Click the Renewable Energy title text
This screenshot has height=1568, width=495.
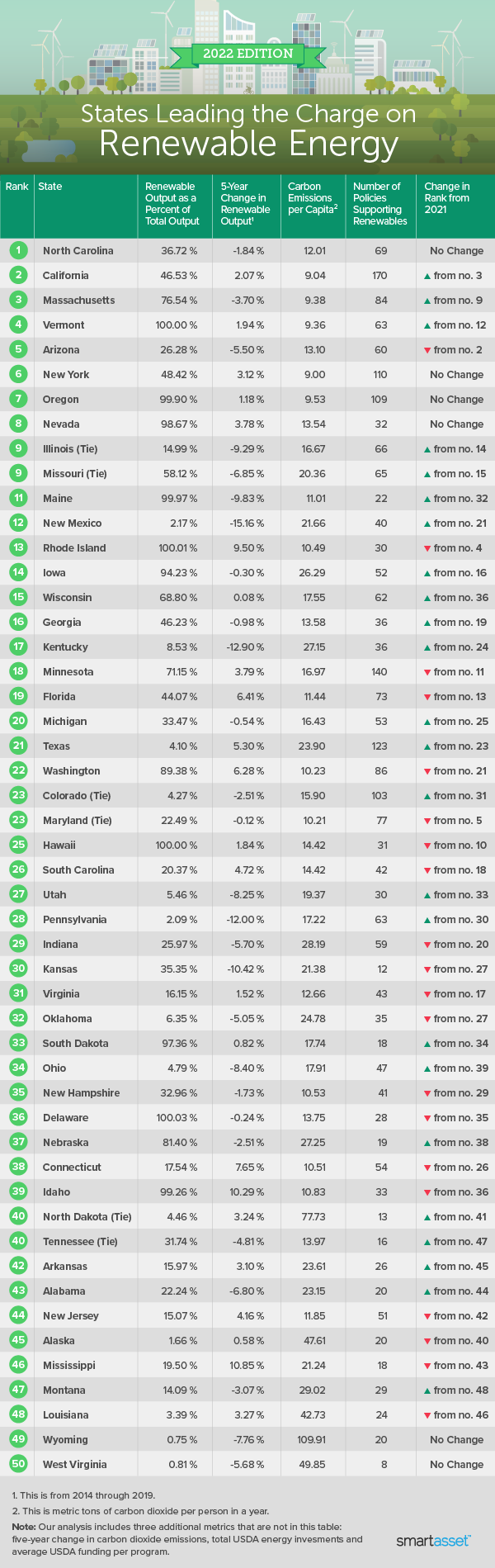click(248, 144)
